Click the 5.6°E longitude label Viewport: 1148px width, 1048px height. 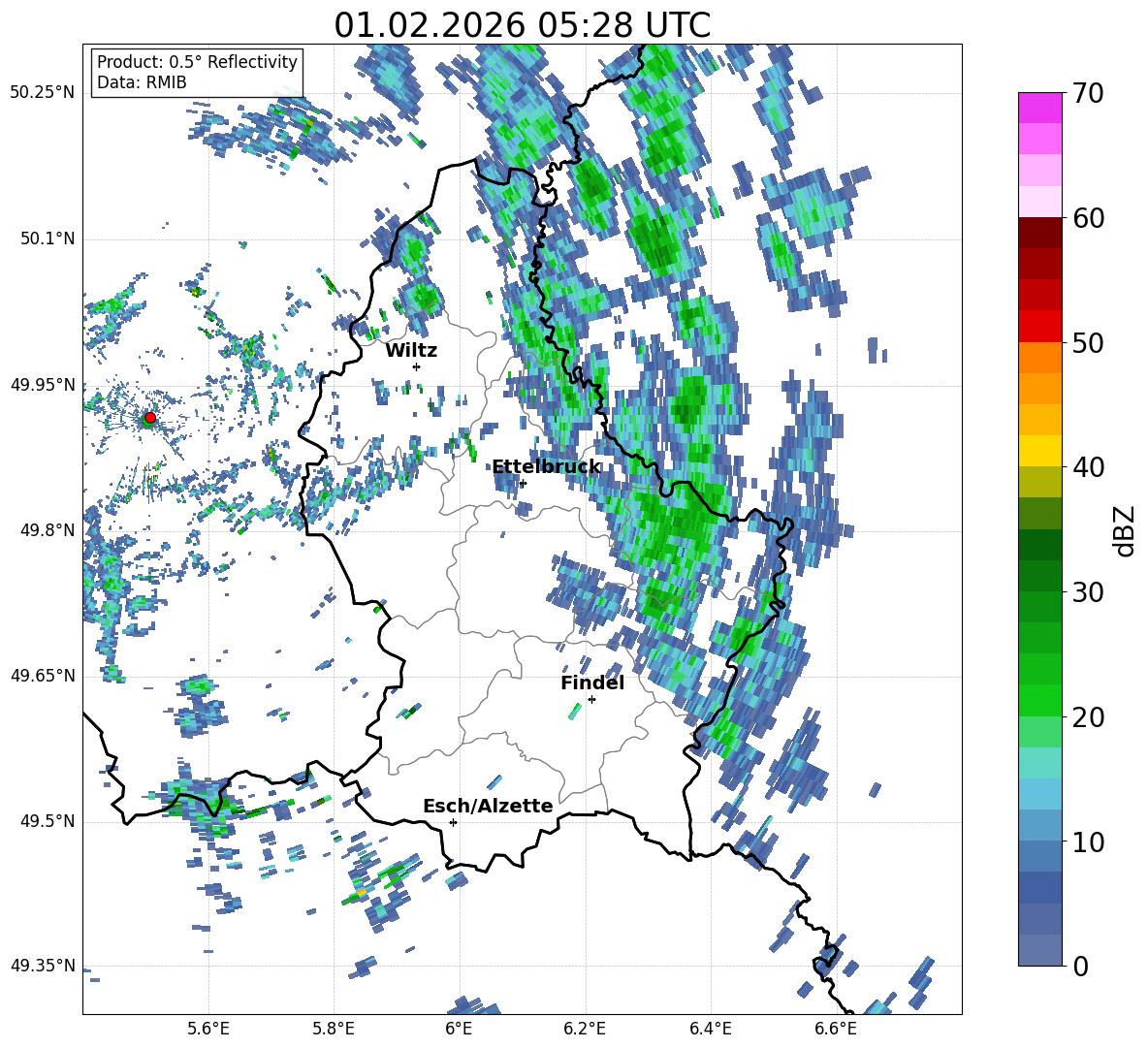207,1029
